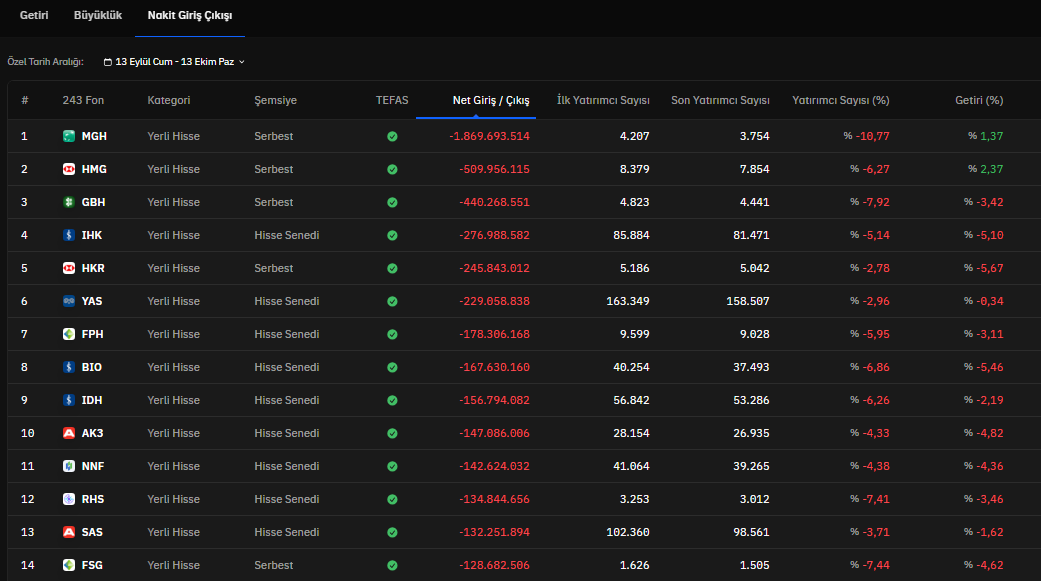Click the green TEFAS checkmark for FPH
This screenshot has width=1041, height=581.
point(392,334)
